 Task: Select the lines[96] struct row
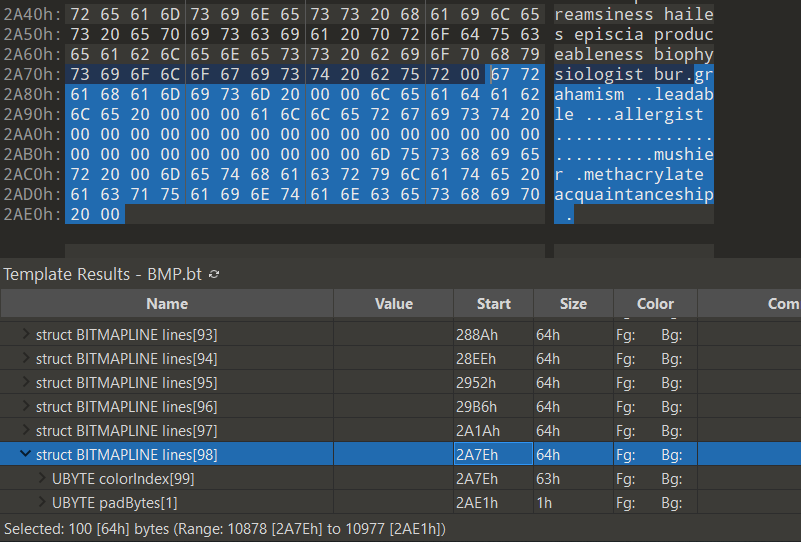126,407
